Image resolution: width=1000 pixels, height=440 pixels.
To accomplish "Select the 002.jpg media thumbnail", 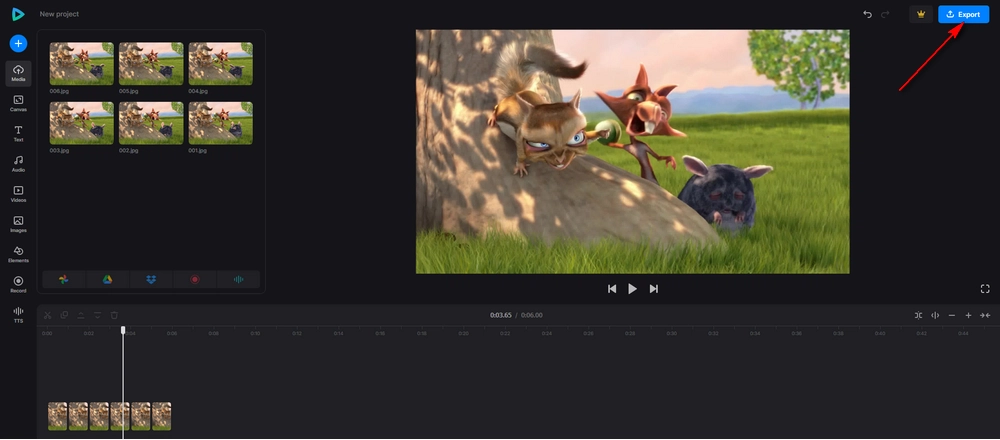I will 151,123.
